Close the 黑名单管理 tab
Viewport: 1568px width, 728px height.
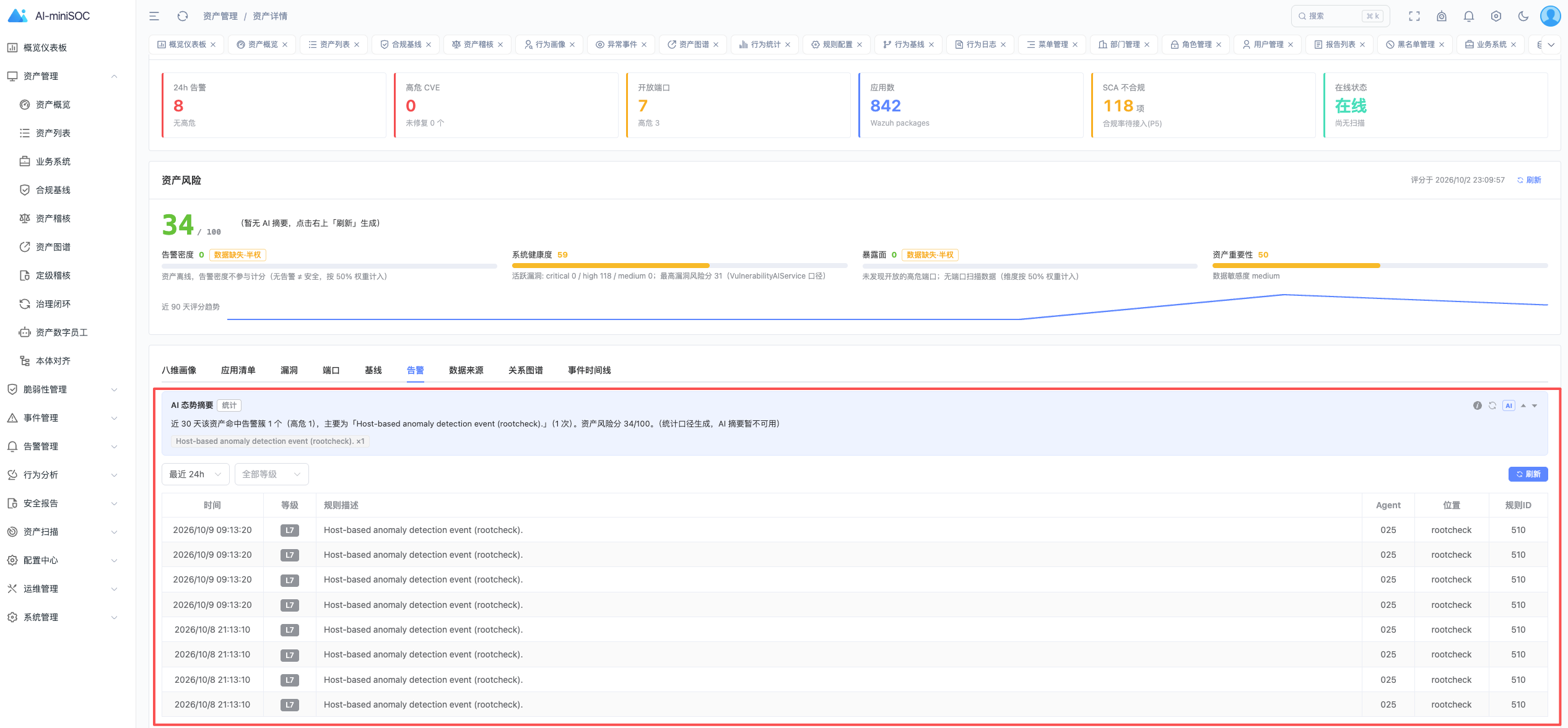click(1442, 45)
